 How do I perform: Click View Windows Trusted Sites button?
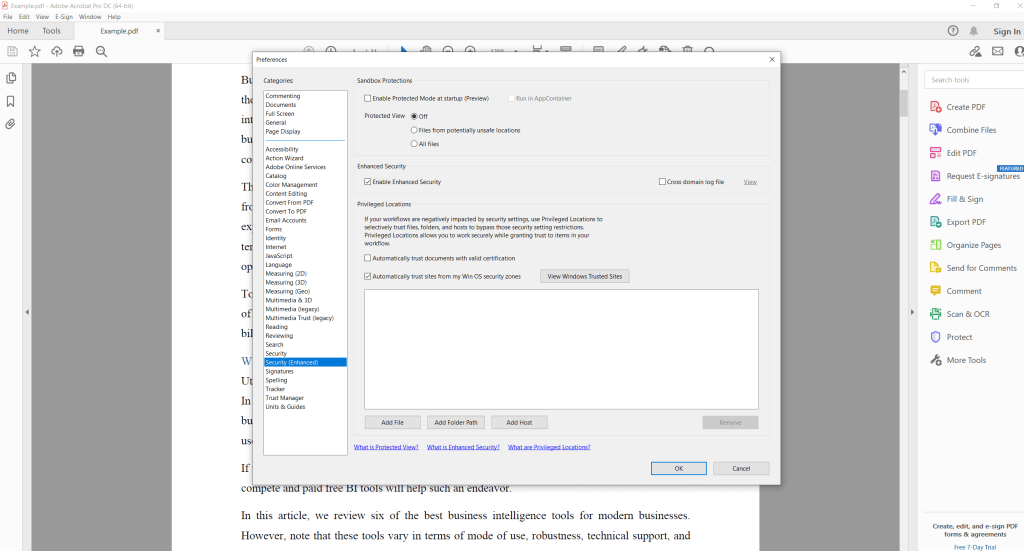[584, 277]
